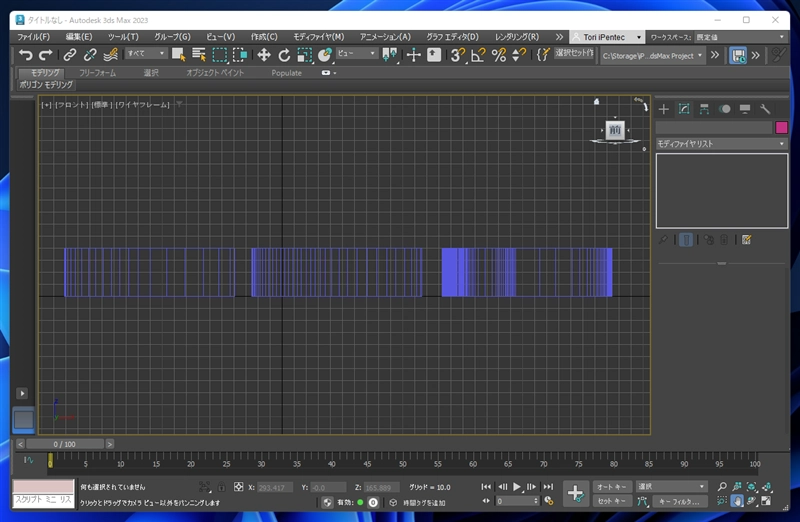Open the Tori iPentec account dropdown
The height and width of the screenshot is (522, 800).
click(606, 37)
